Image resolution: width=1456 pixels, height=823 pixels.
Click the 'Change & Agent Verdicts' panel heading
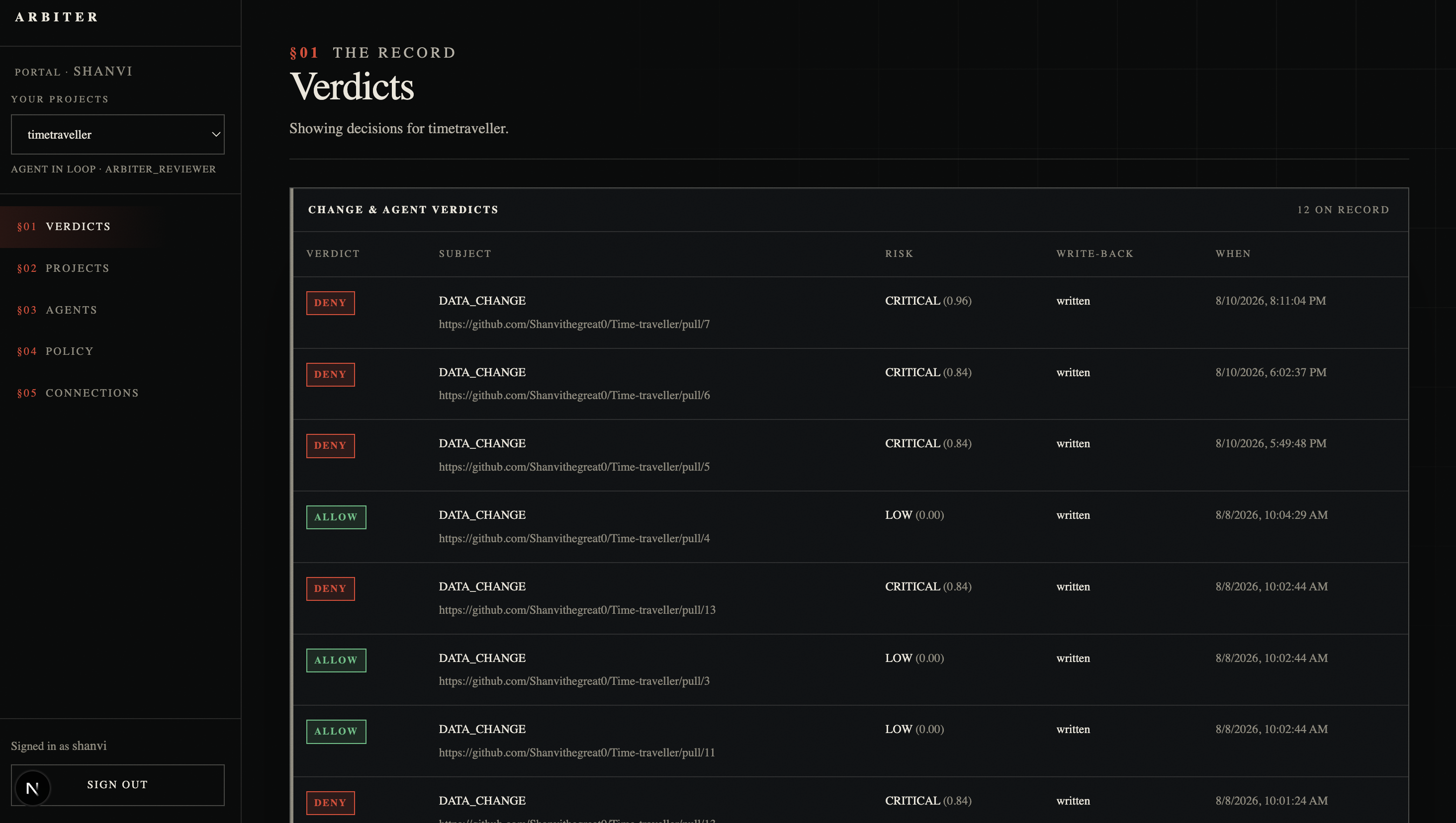403,210
